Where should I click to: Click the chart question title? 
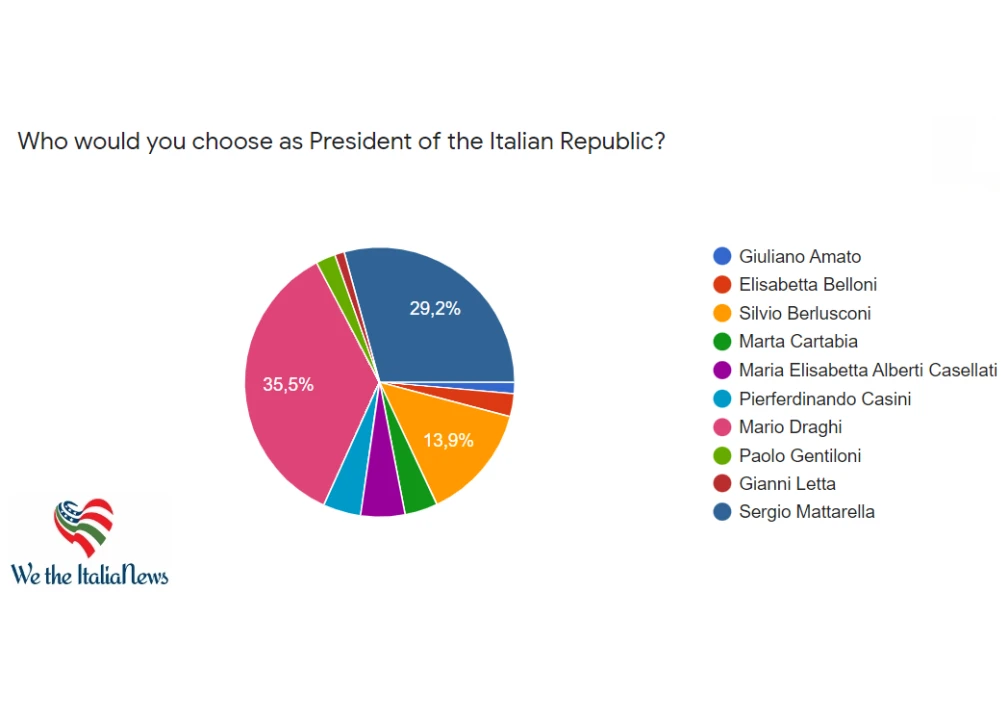coord(342,142)
